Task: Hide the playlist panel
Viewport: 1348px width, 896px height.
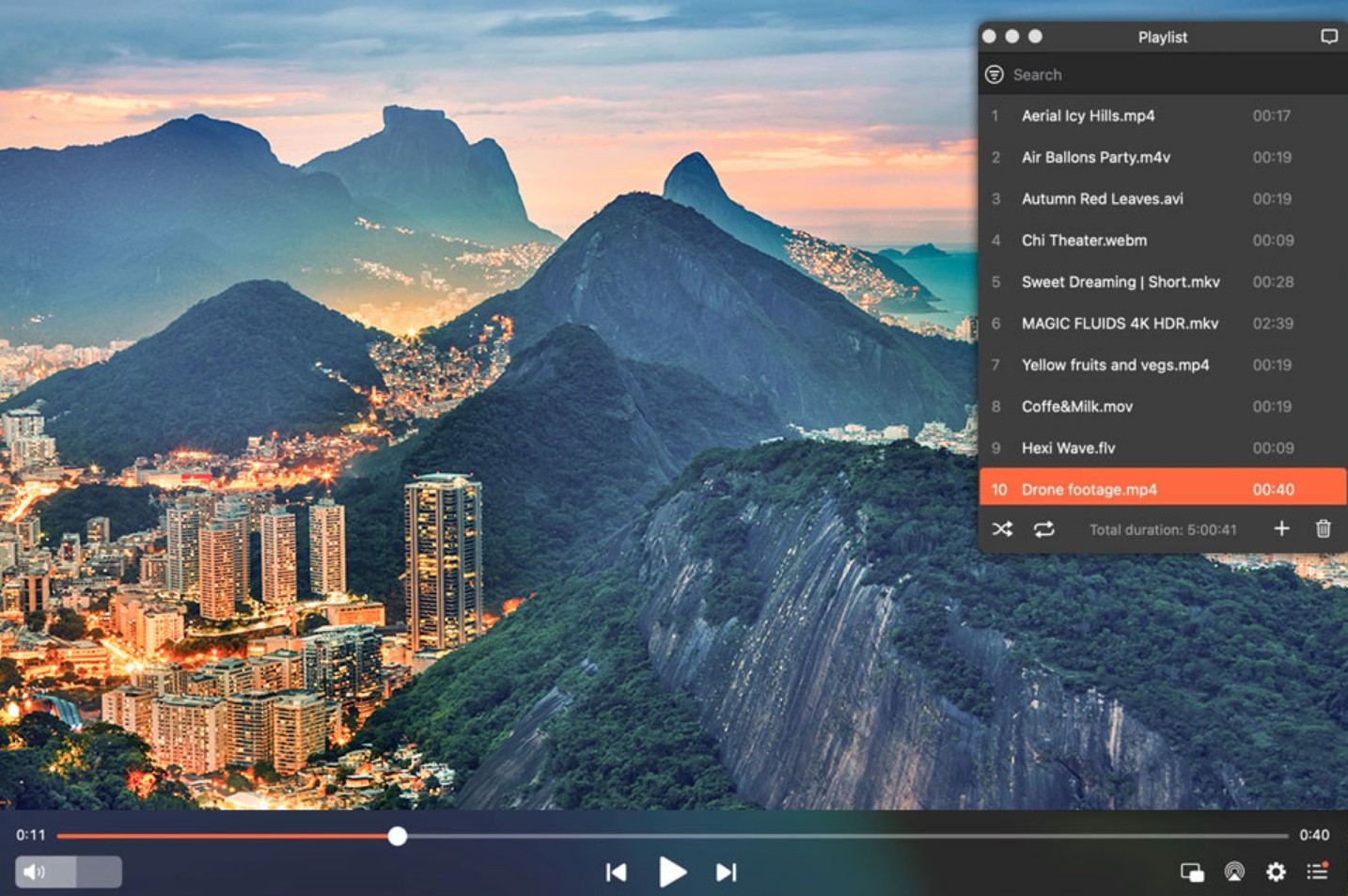Action: click(1318, 872)
